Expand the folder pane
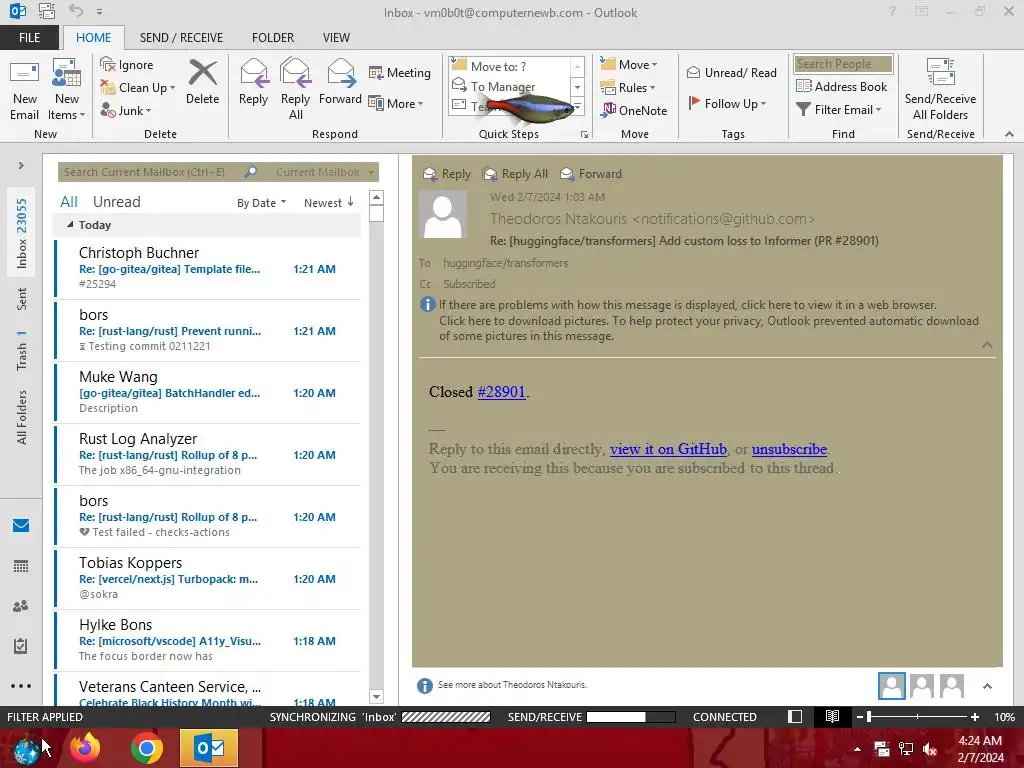 pos(21,166)
